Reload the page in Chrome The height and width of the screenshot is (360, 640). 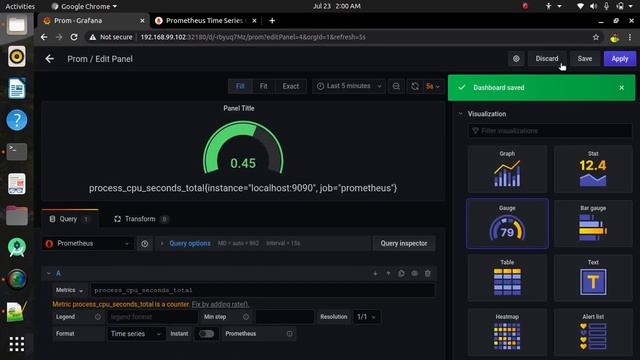click(74, 37)
